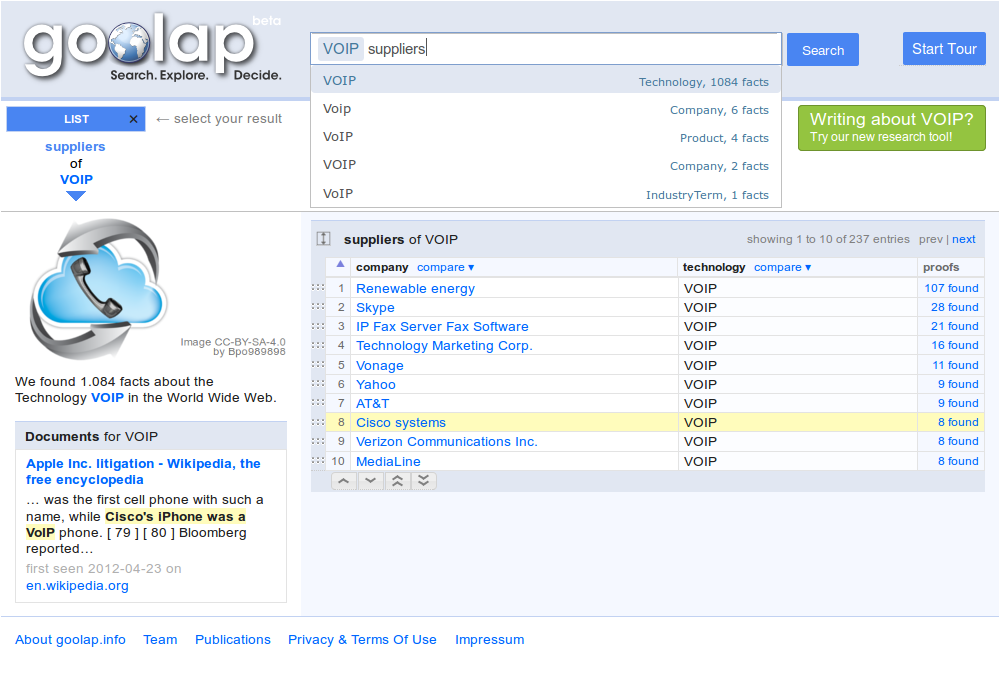
Task: Click the double up-chevron move-to-top button
Action: tap(397, 481)
